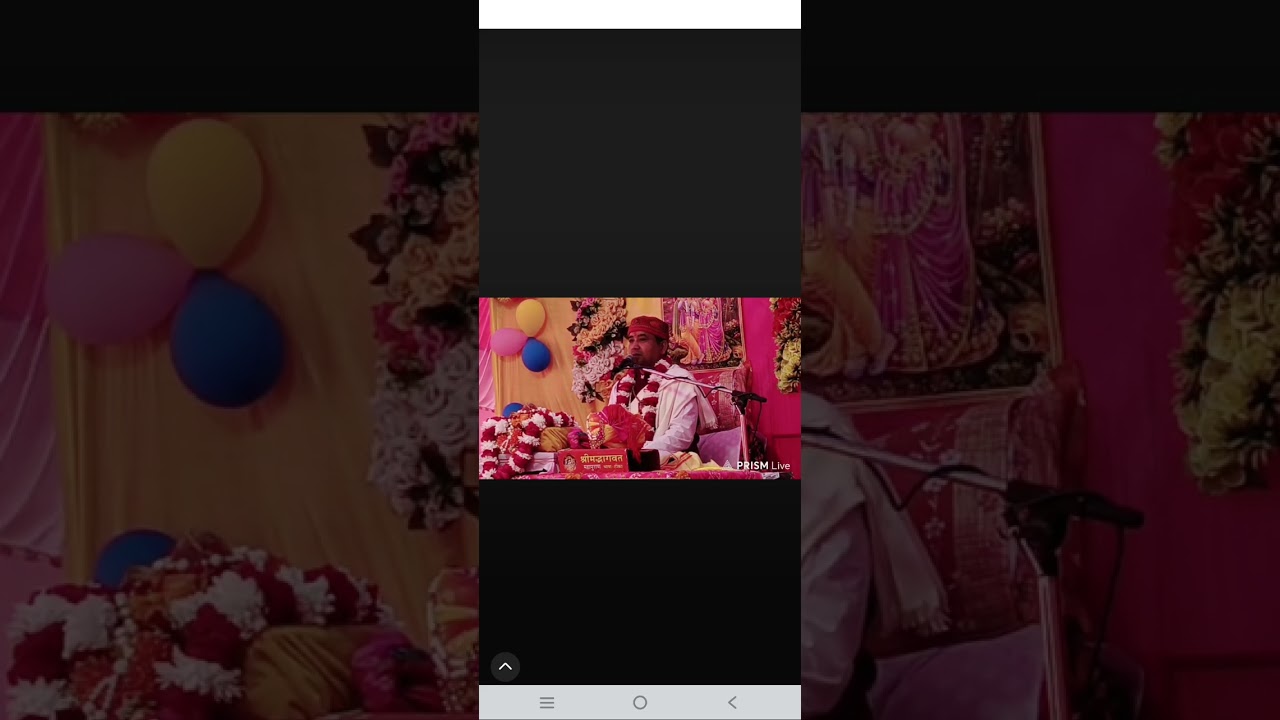Open the Android recent apps menu icon

[547, 703]
